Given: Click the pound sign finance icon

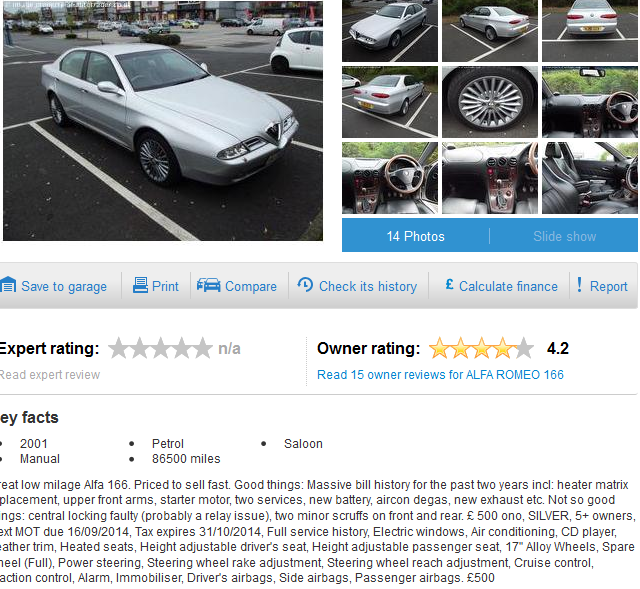Looking at the screenshot, I should coord(449,284).
